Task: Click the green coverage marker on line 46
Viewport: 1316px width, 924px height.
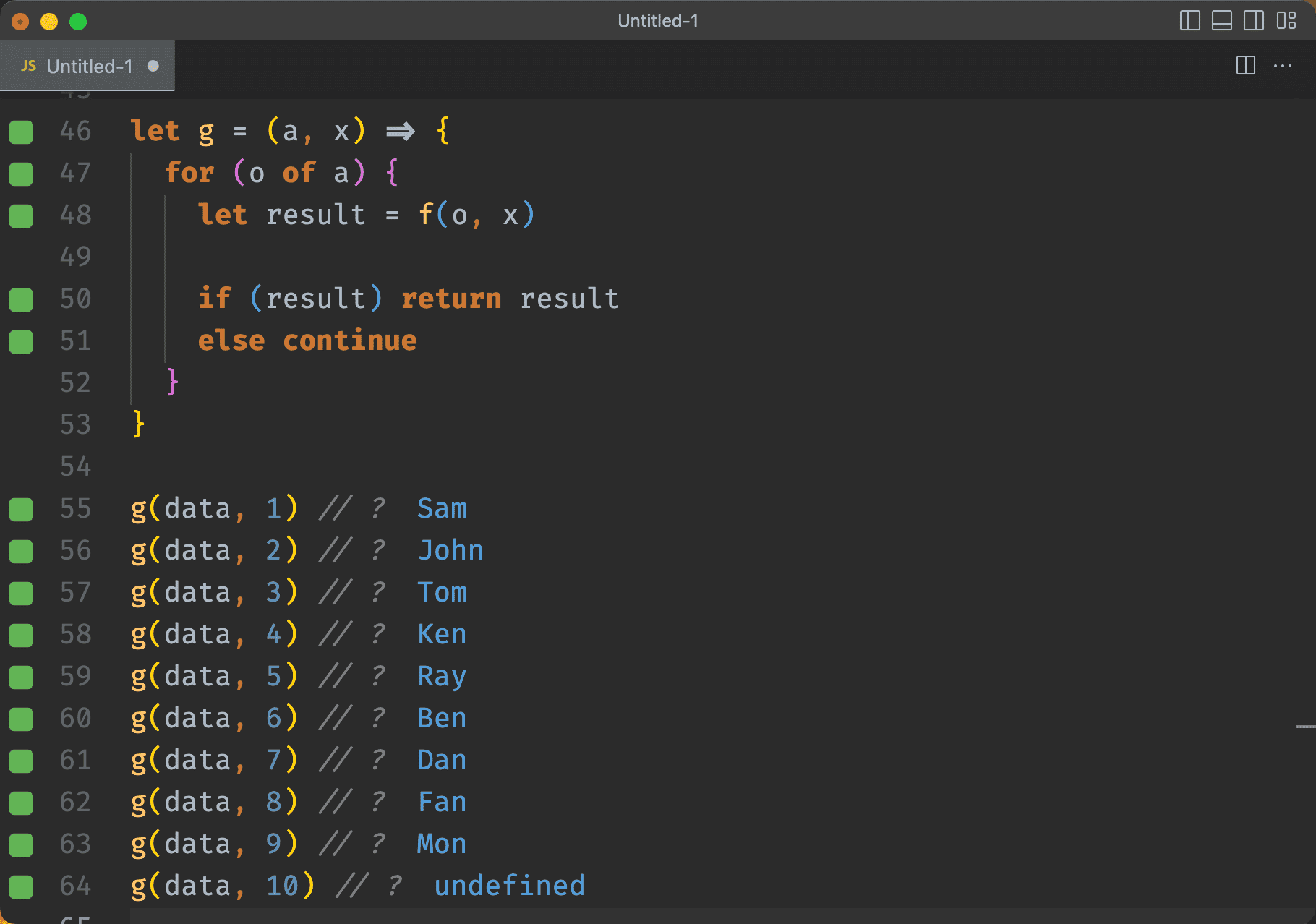Action: pos(21,132)
